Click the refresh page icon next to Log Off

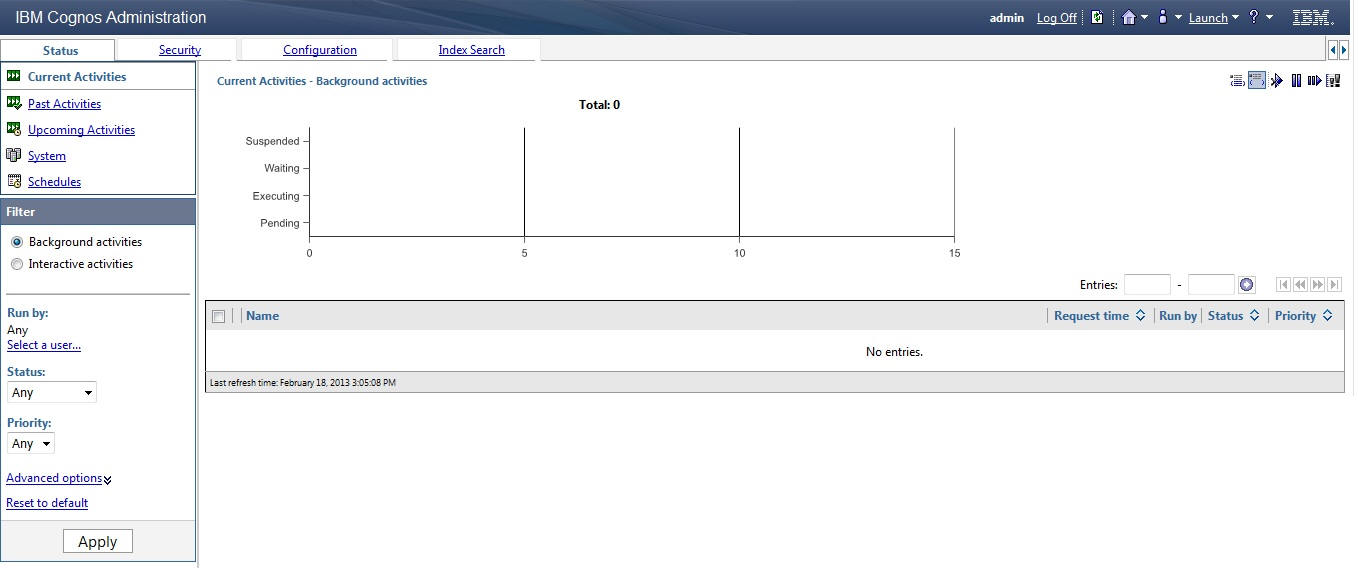(x=1097, y=17)
